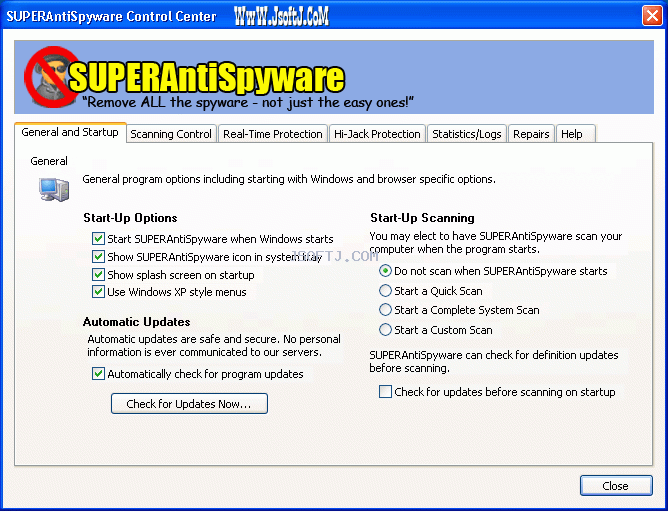Switch to the Hi-Jack Protection tab

coord(377,134)
